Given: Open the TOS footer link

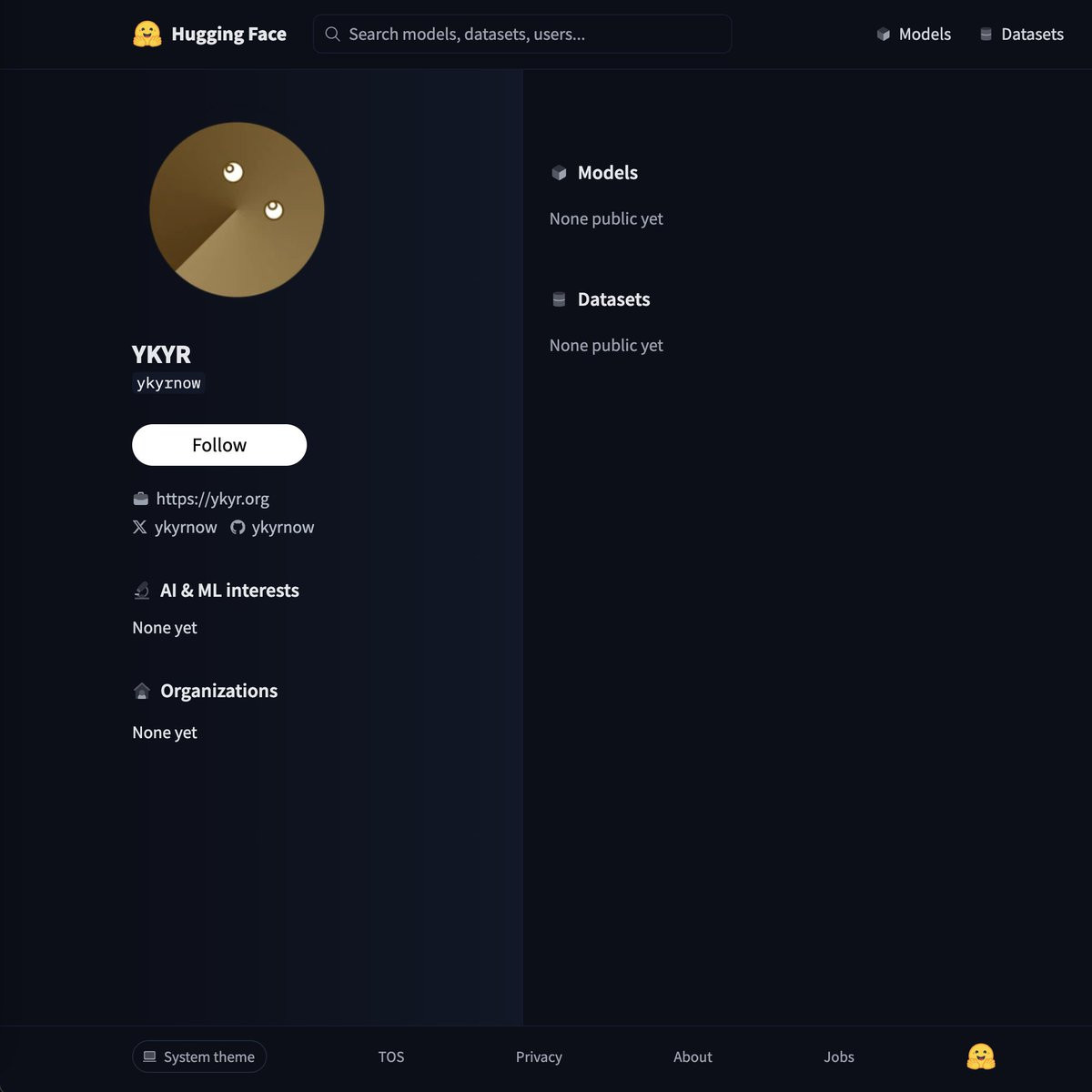Looking at the screenshot, I should click(x=391, y=1057).
